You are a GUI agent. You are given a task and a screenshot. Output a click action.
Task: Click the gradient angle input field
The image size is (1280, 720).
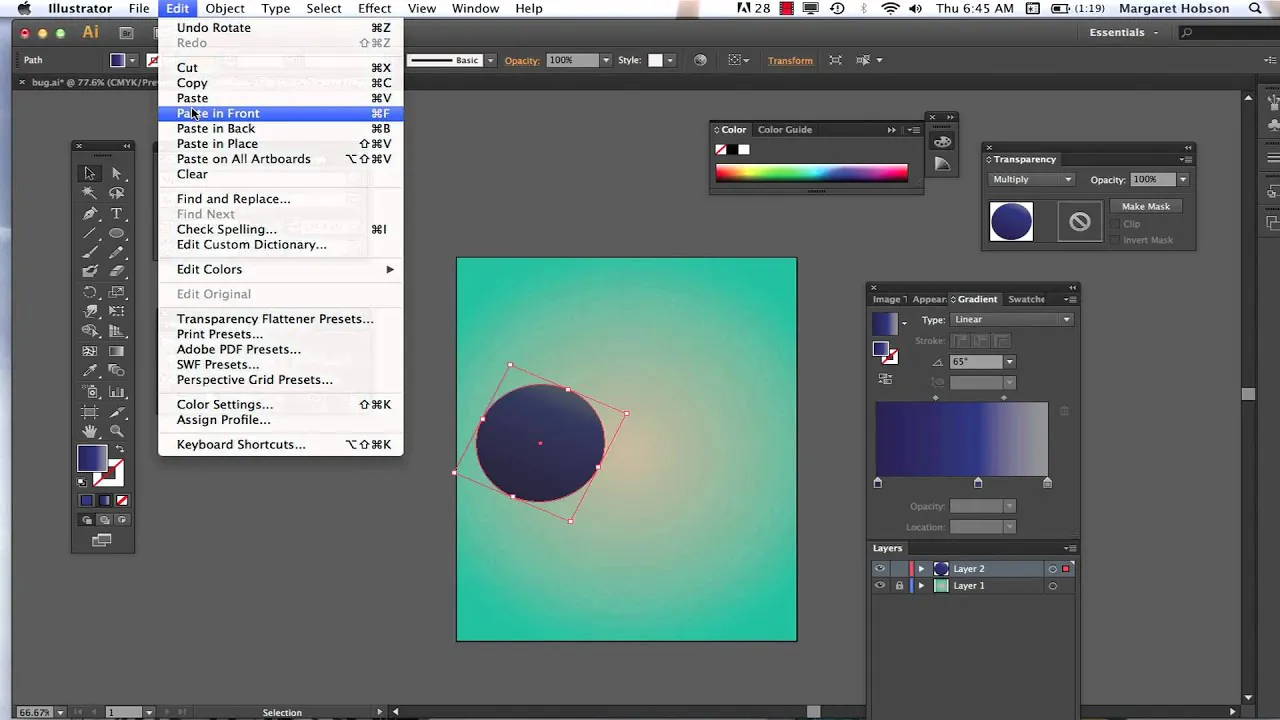tap(977, 362)
